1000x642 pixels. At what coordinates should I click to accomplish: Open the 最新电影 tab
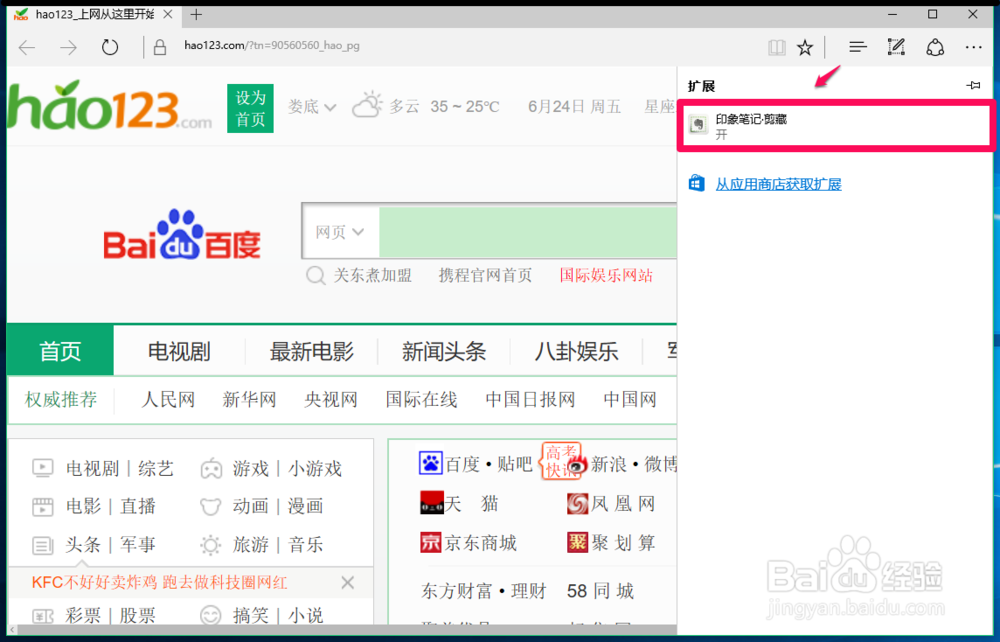point(312,351)
